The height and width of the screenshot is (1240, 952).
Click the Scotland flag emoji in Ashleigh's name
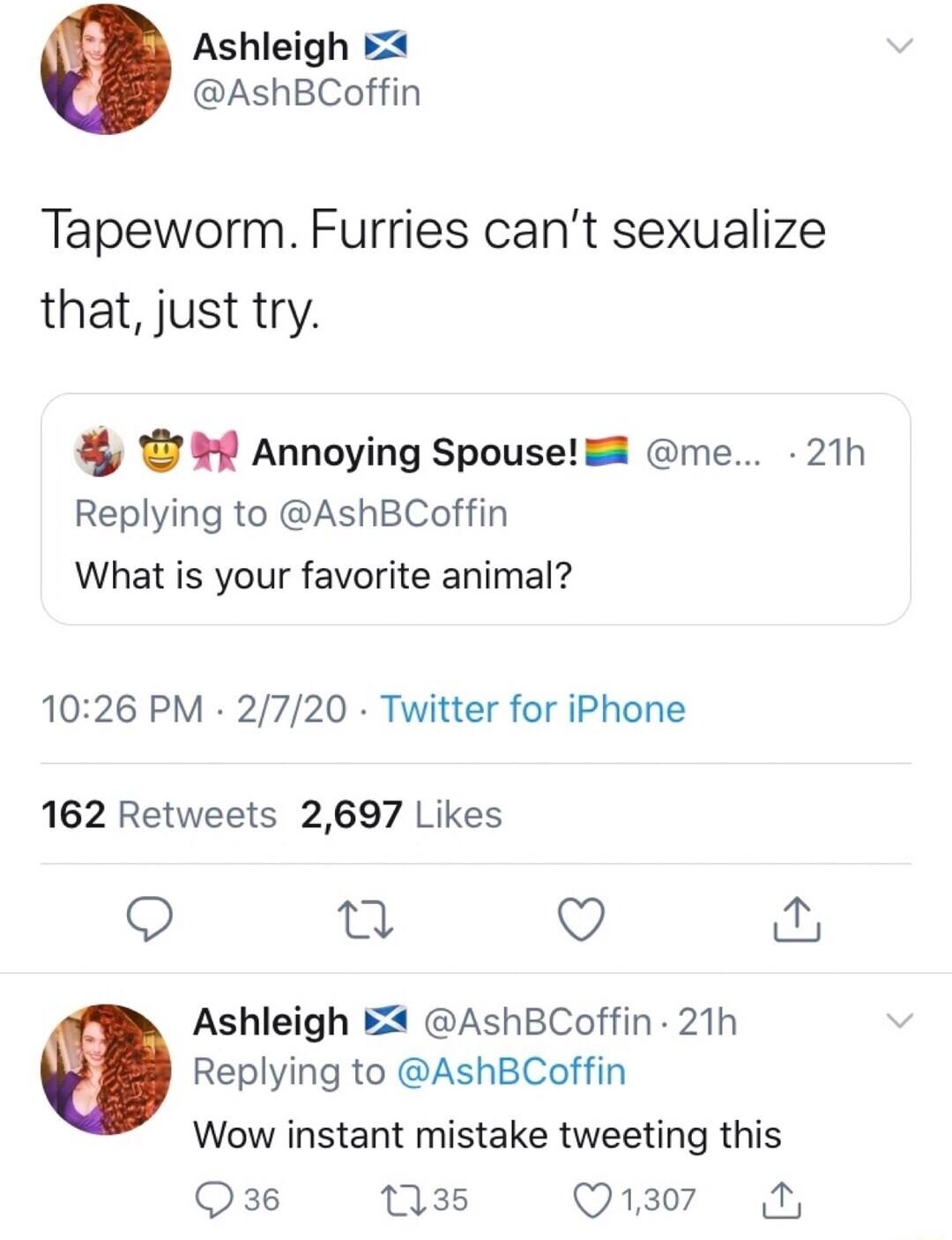(385, 45)
